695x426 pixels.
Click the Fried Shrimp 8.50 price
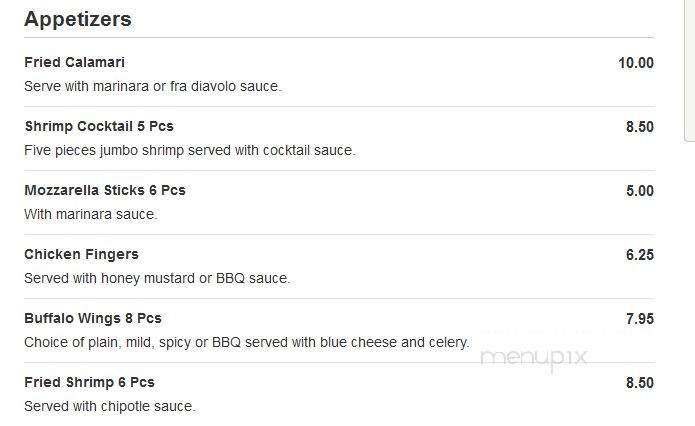pyautogui.click(x=640, y=383)
